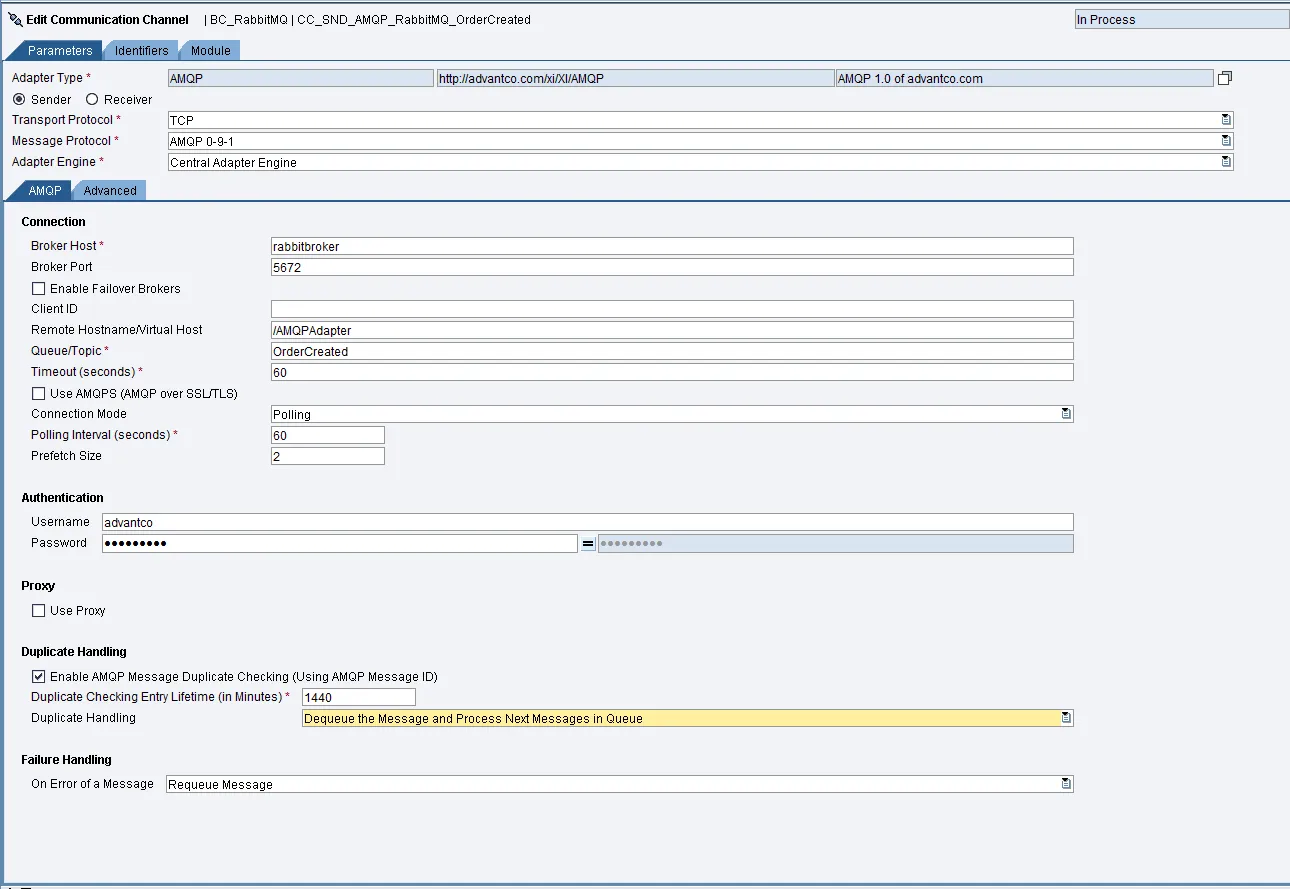Image resolution: width=1290 pixels, height=889 pixels.
Task: Click the On Error of a Message list icon
Action: coord(1066,784)
